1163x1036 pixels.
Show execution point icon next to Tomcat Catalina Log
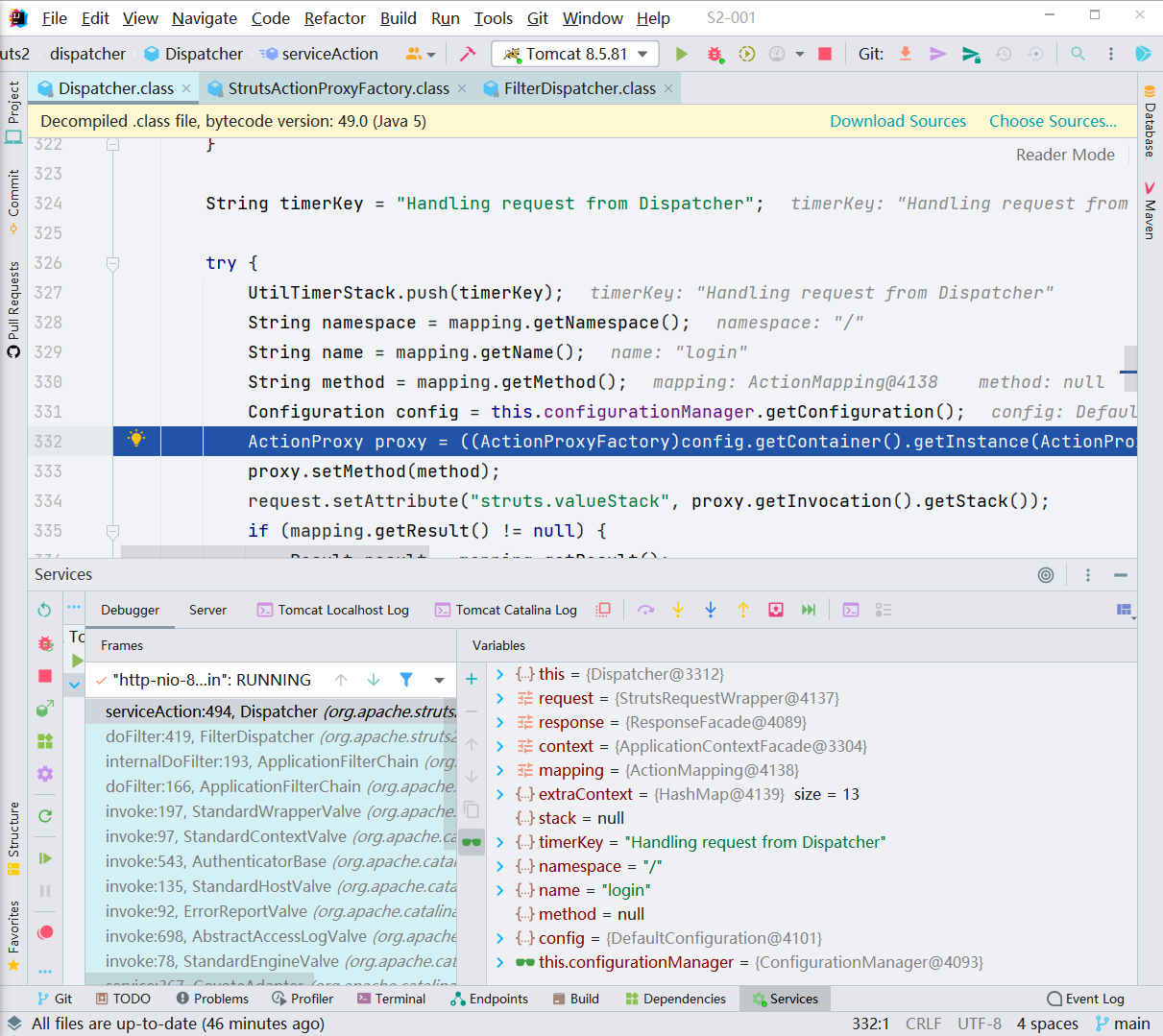pyautogui.click(x=603, y=610)
